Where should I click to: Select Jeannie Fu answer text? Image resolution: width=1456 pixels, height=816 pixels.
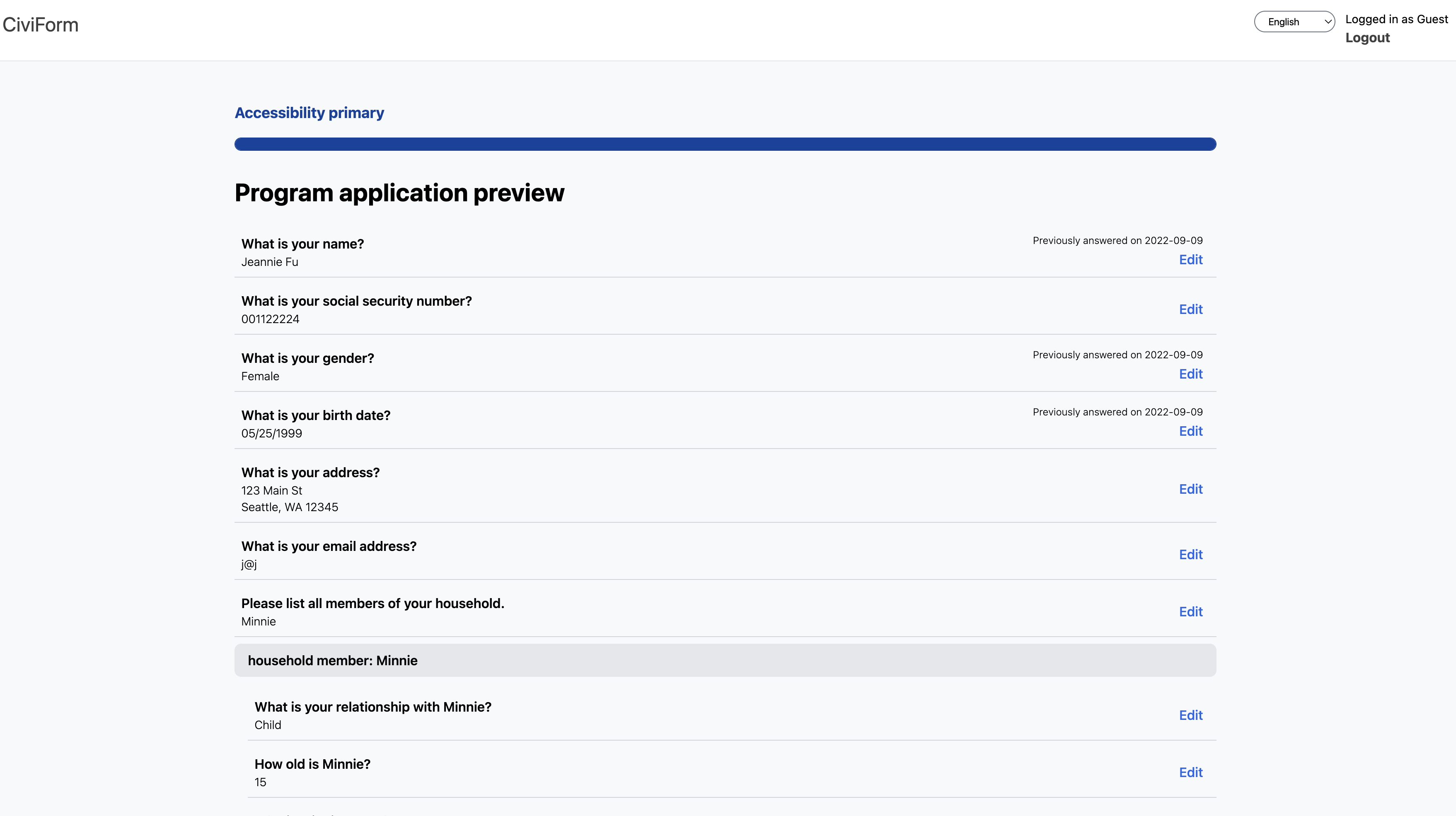[270, 262]
